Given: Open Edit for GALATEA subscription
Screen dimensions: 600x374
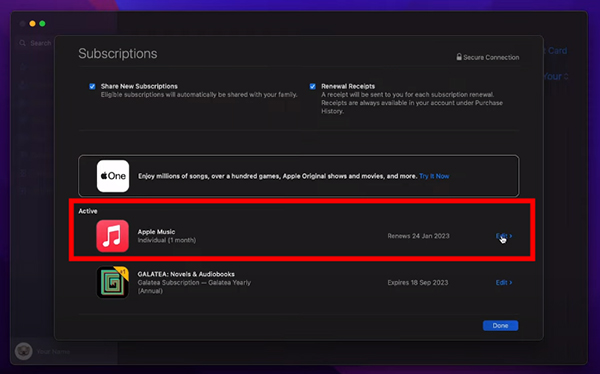Looking at the screenshot, I should tap(504, 283).
